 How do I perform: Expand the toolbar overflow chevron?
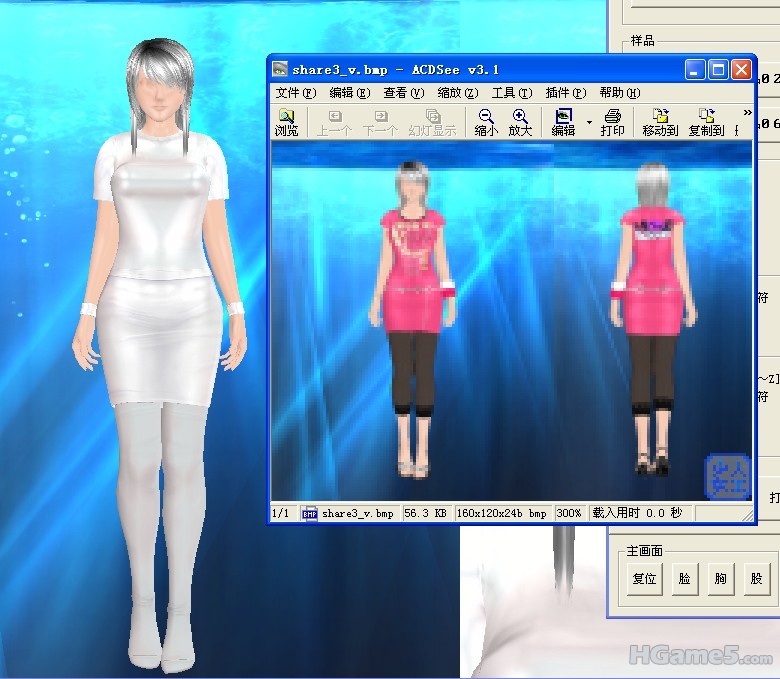click(747, 113)
